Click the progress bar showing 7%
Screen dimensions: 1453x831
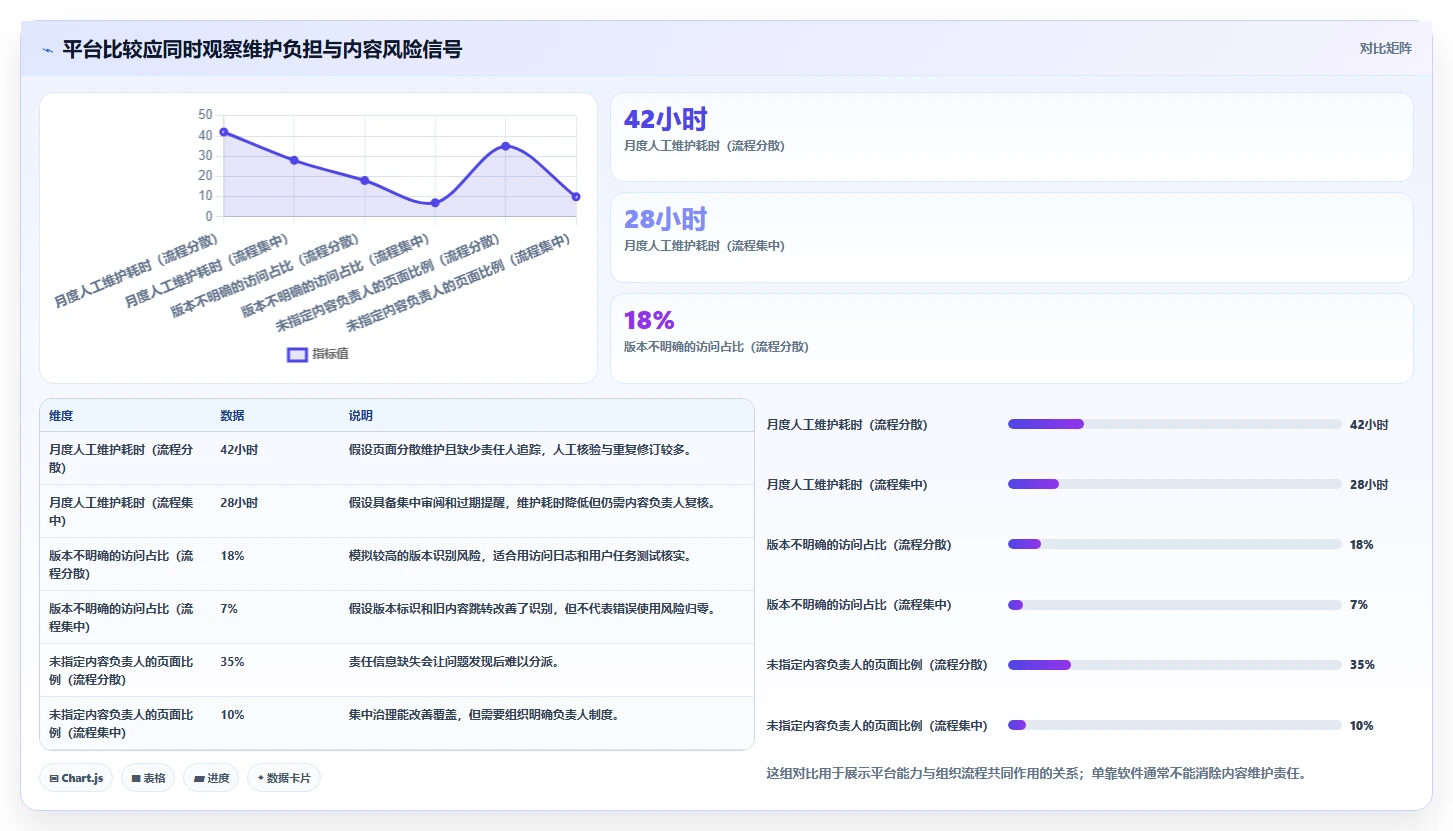pyautogui.click(x=1174, y=605)
